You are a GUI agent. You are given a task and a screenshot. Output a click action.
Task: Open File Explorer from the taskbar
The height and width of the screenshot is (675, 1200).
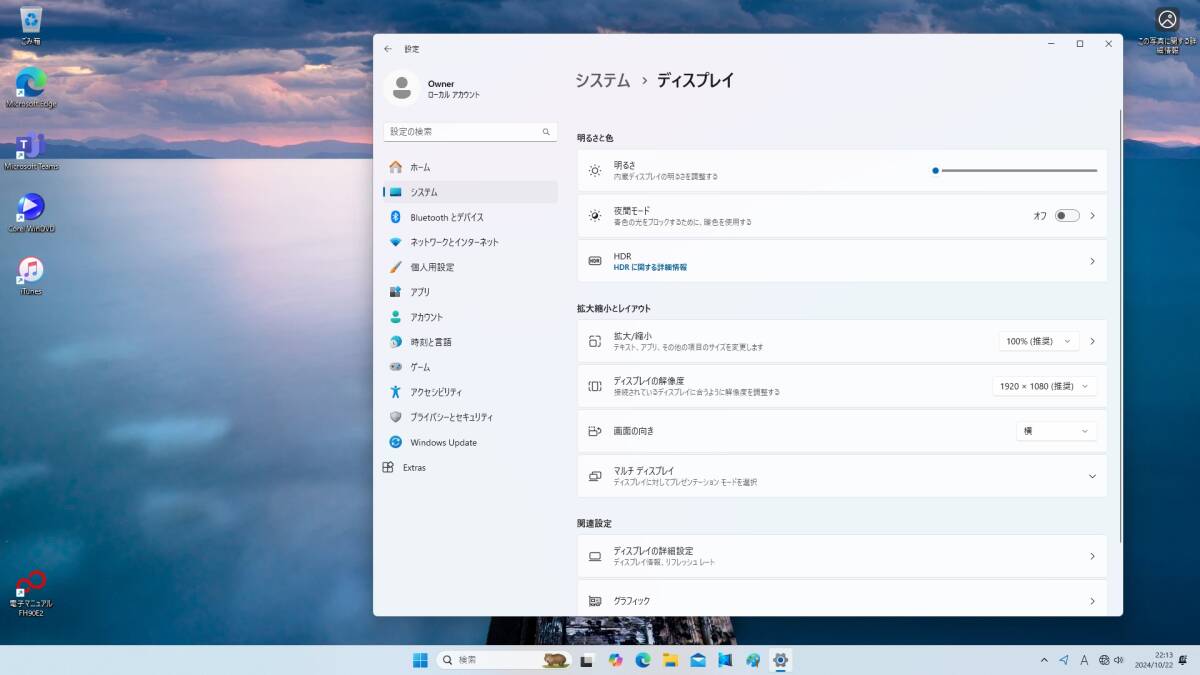(x=670, y=660)
